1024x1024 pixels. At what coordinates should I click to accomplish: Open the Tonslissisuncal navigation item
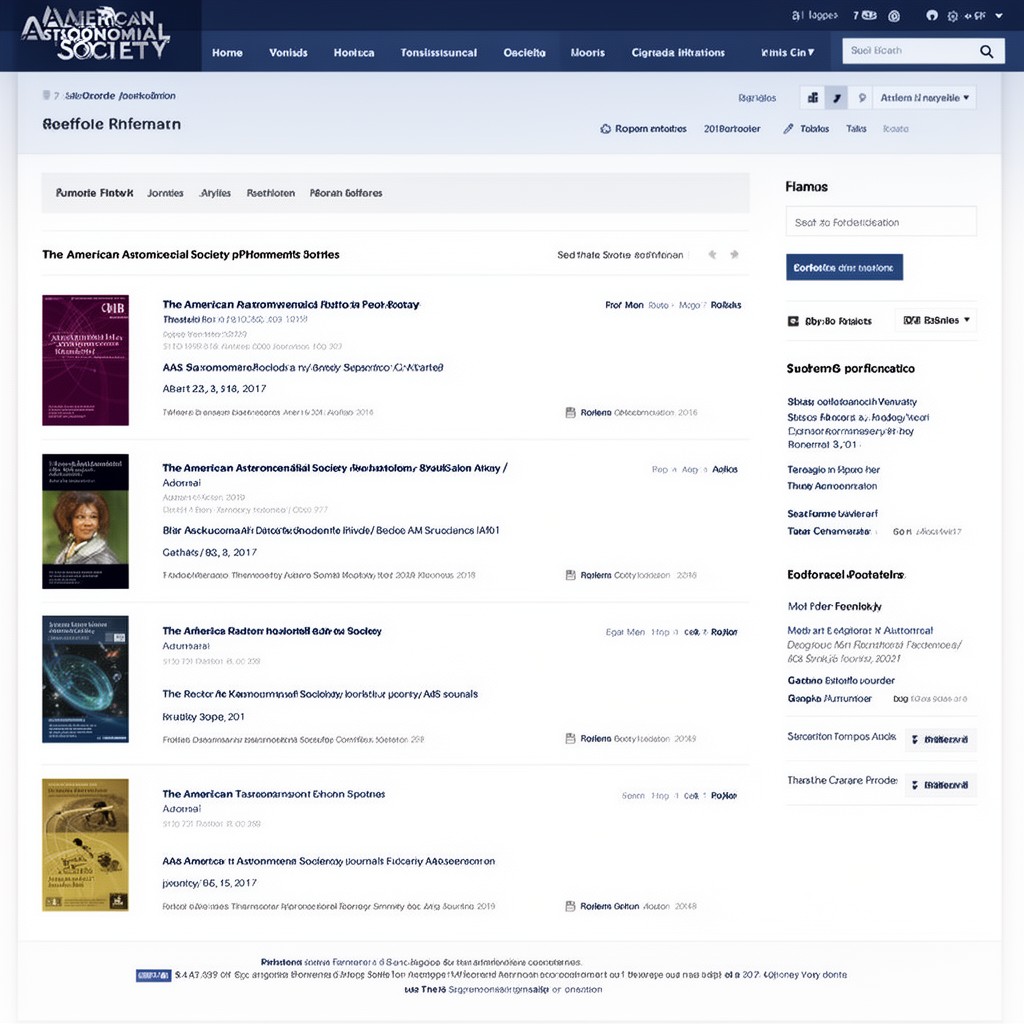point(439,53)
